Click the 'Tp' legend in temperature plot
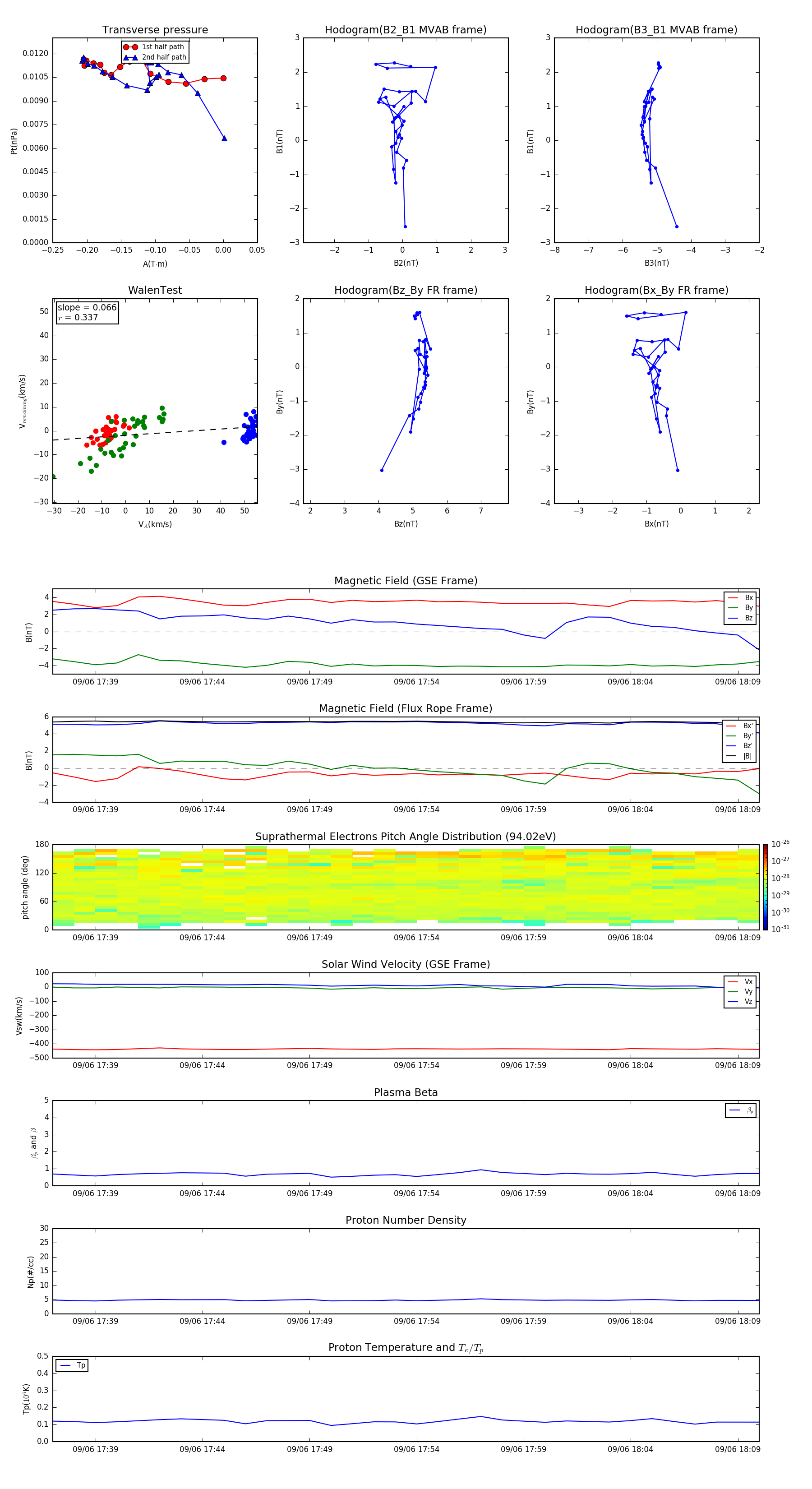This screenshot has width=812, height=1489. coord(72,1365)
